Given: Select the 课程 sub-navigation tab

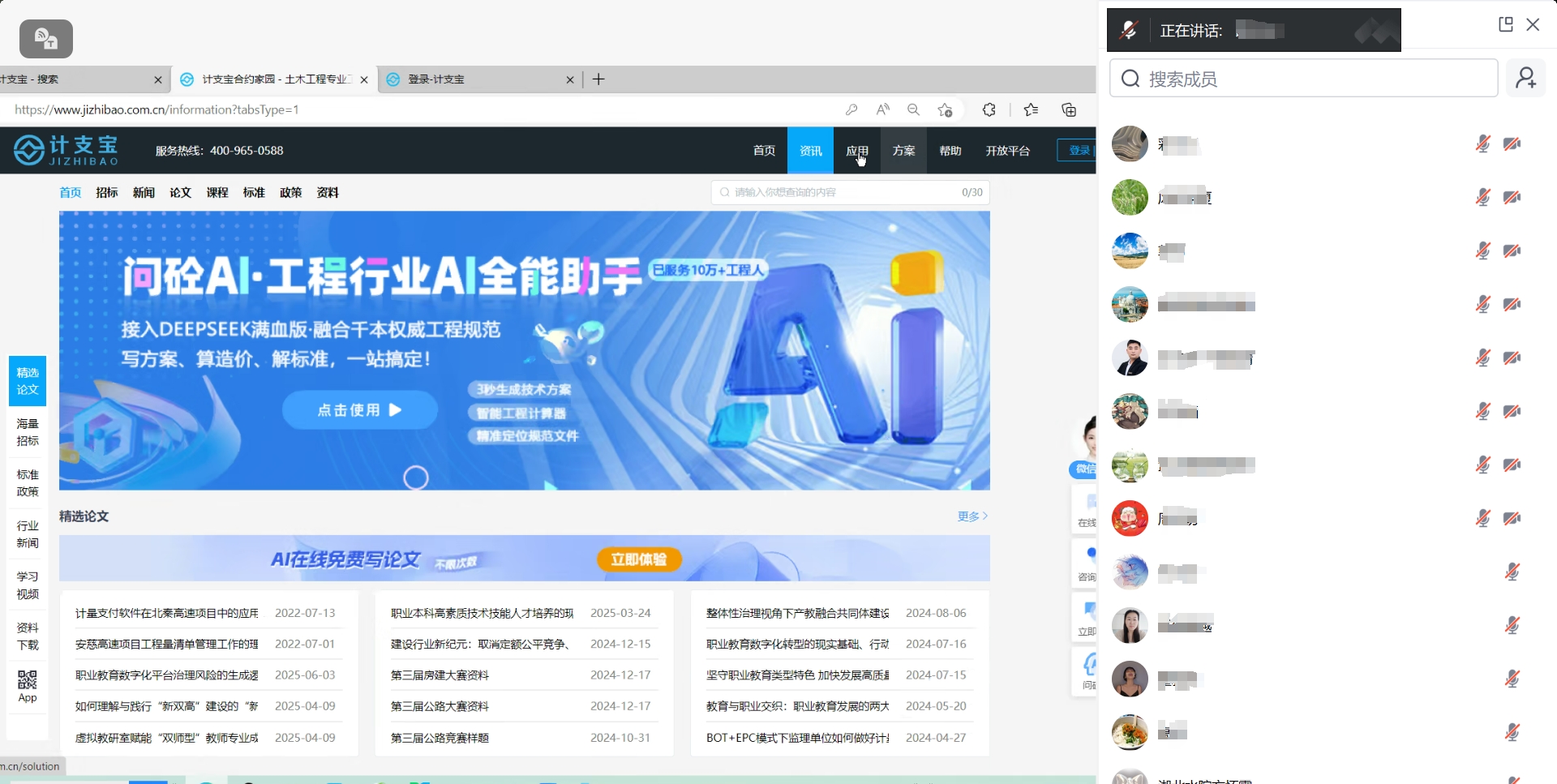Looking at the screenshot, I should pos(217,192).
